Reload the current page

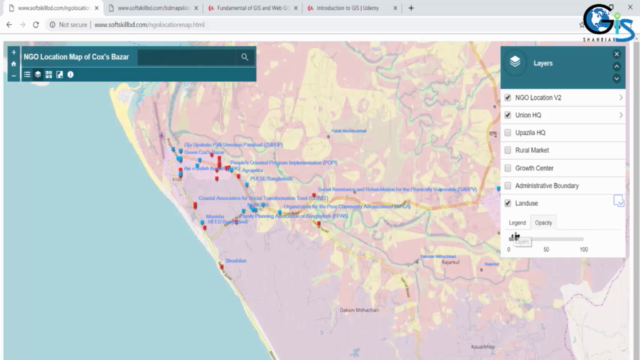(36, 25)
